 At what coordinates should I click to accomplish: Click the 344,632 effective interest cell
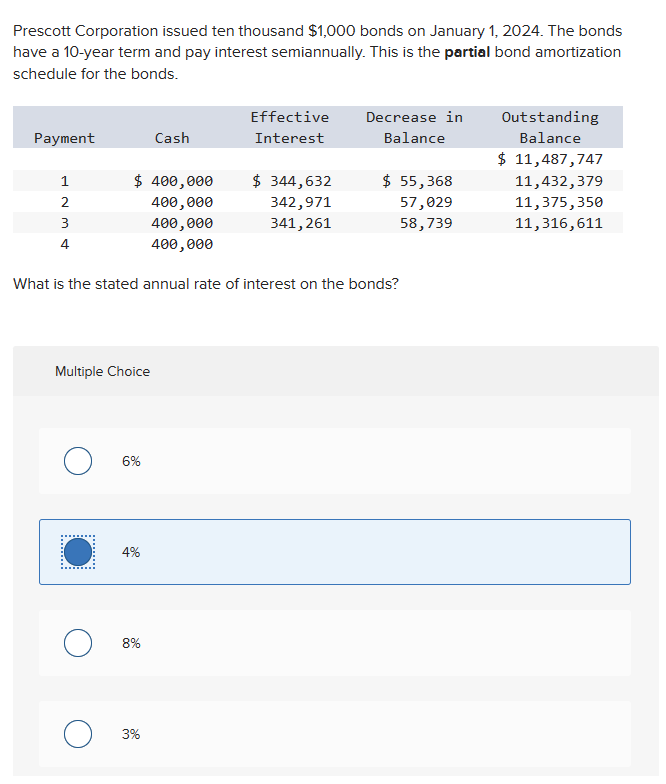click(x=292, y=181)
